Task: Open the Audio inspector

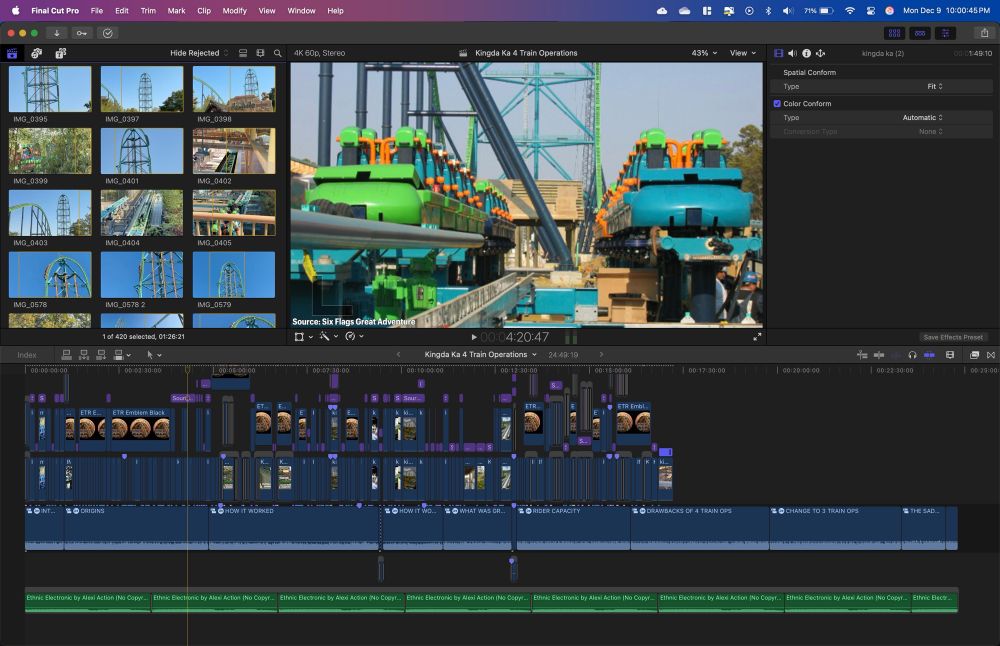Action: (x=793, y=54)
